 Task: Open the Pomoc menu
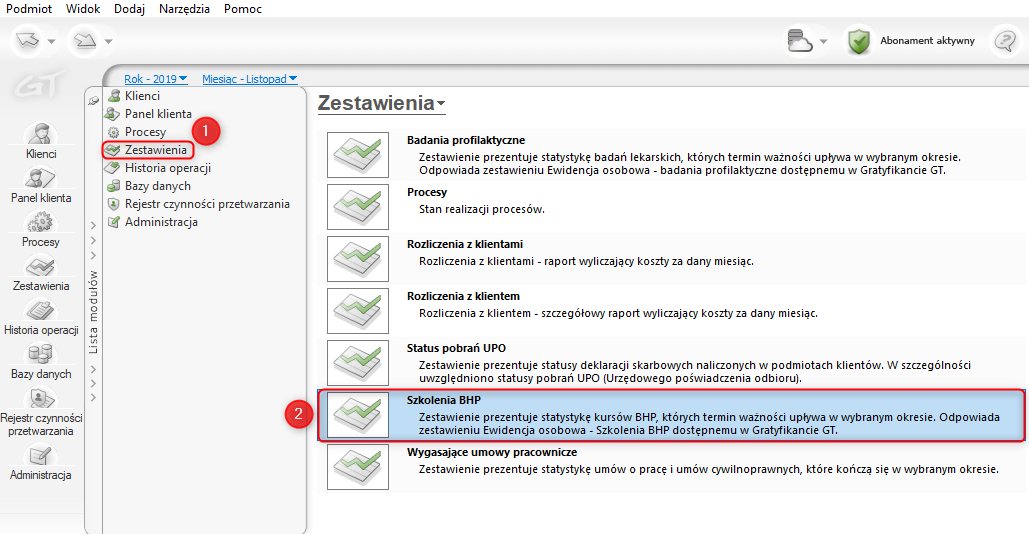(x=242, y=9)
